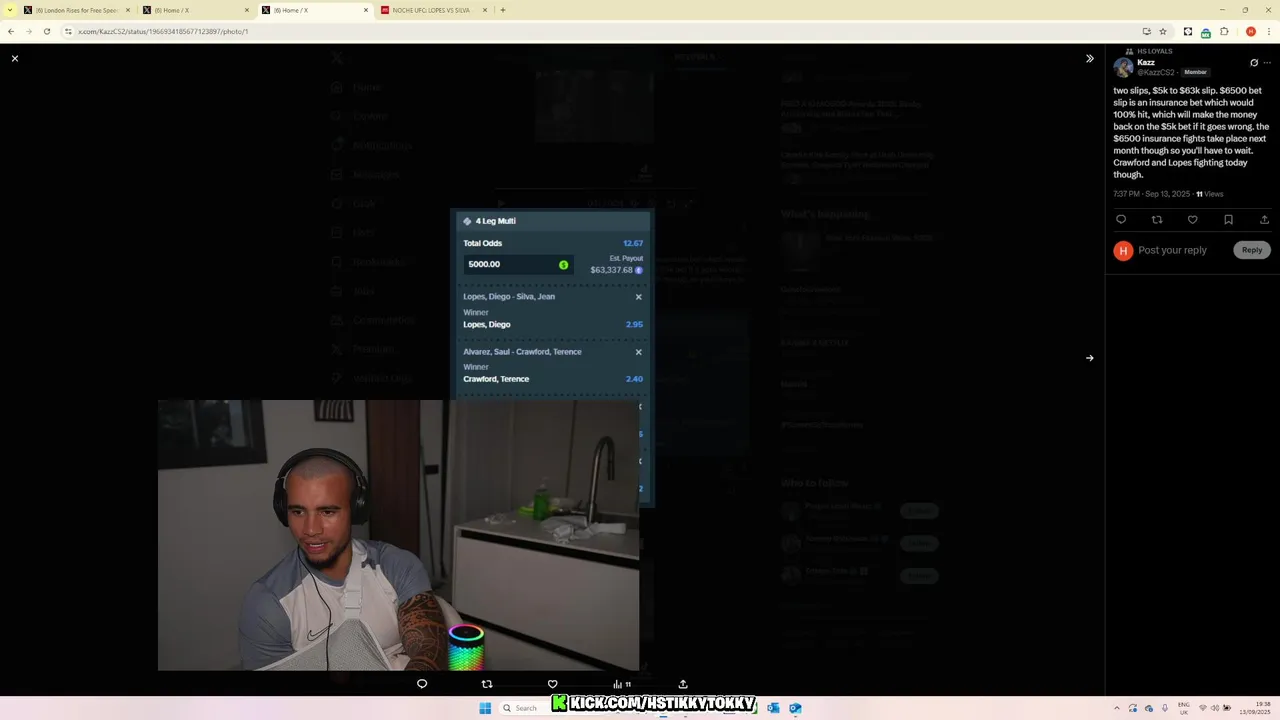
Task: Open the Chrome profile avatar H
Action: (x=1251, y=31)
